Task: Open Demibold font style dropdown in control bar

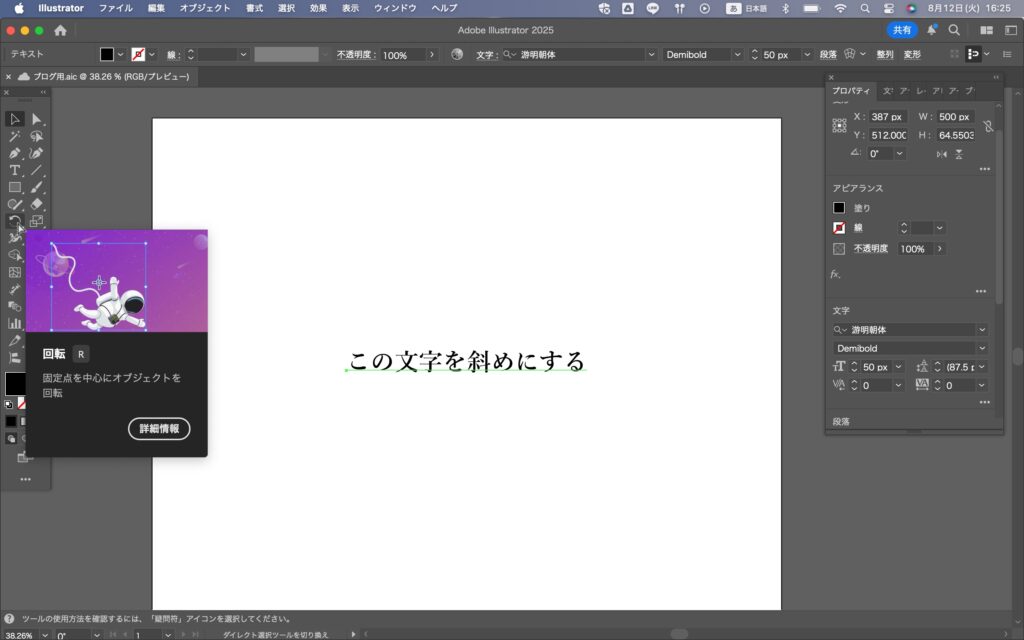Action: [737, 54]
